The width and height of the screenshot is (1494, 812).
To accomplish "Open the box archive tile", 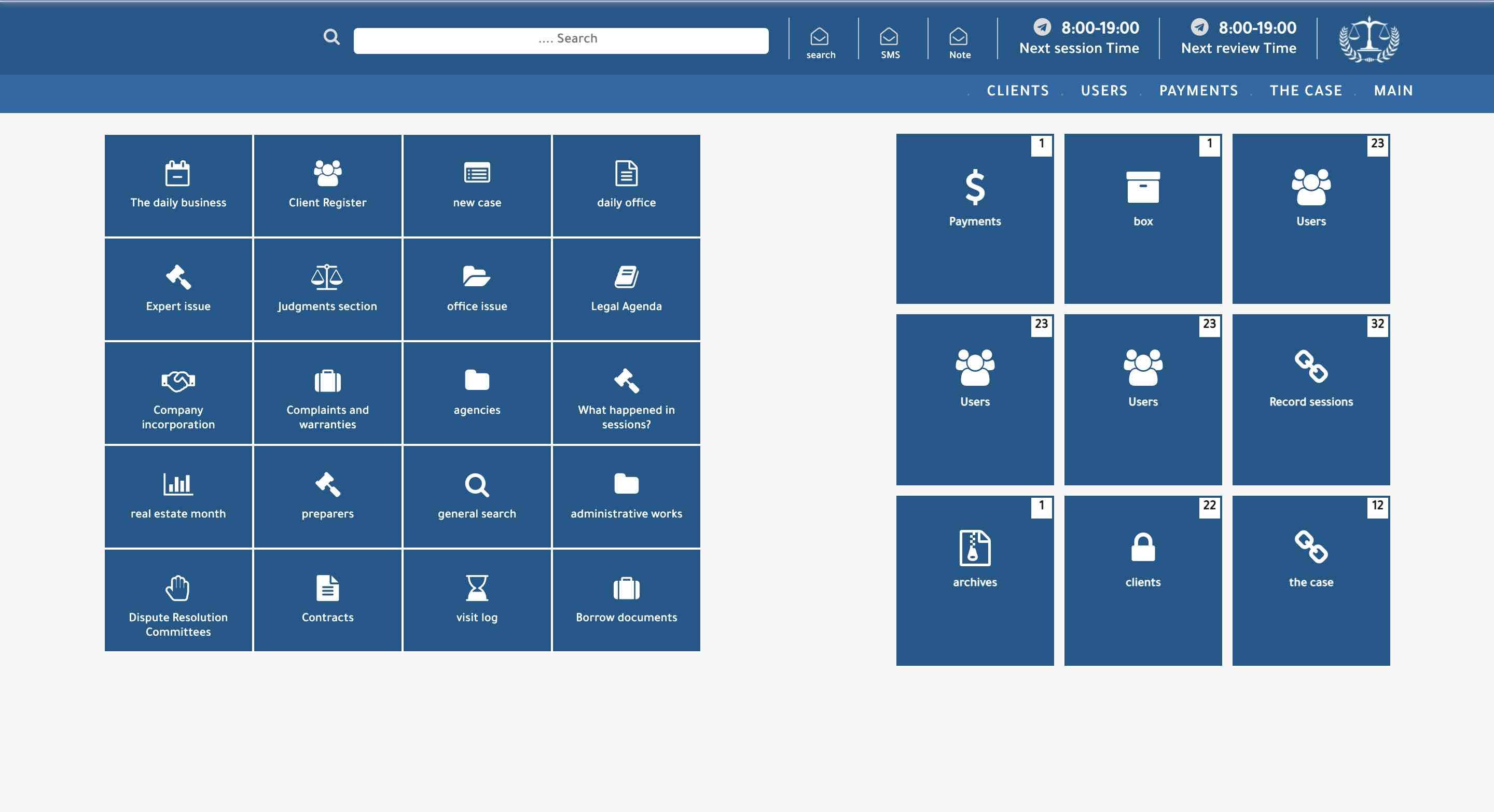I will pyautogui.click(x=1142, y=218).
